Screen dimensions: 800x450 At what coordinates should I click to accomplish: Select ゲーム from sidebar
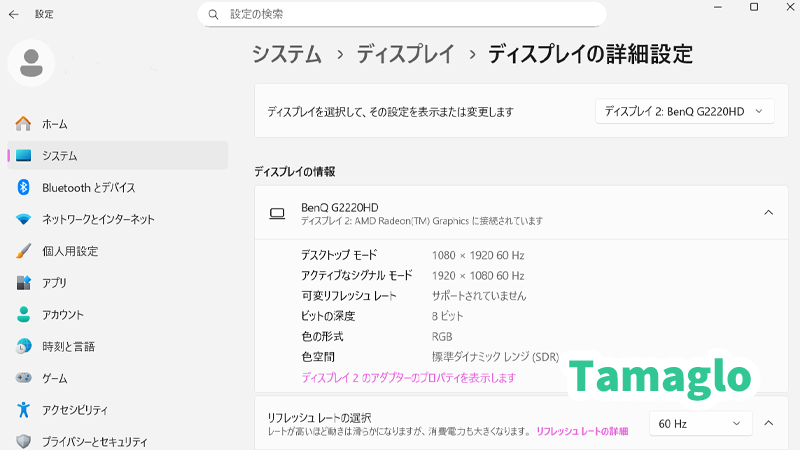point(55,378)
